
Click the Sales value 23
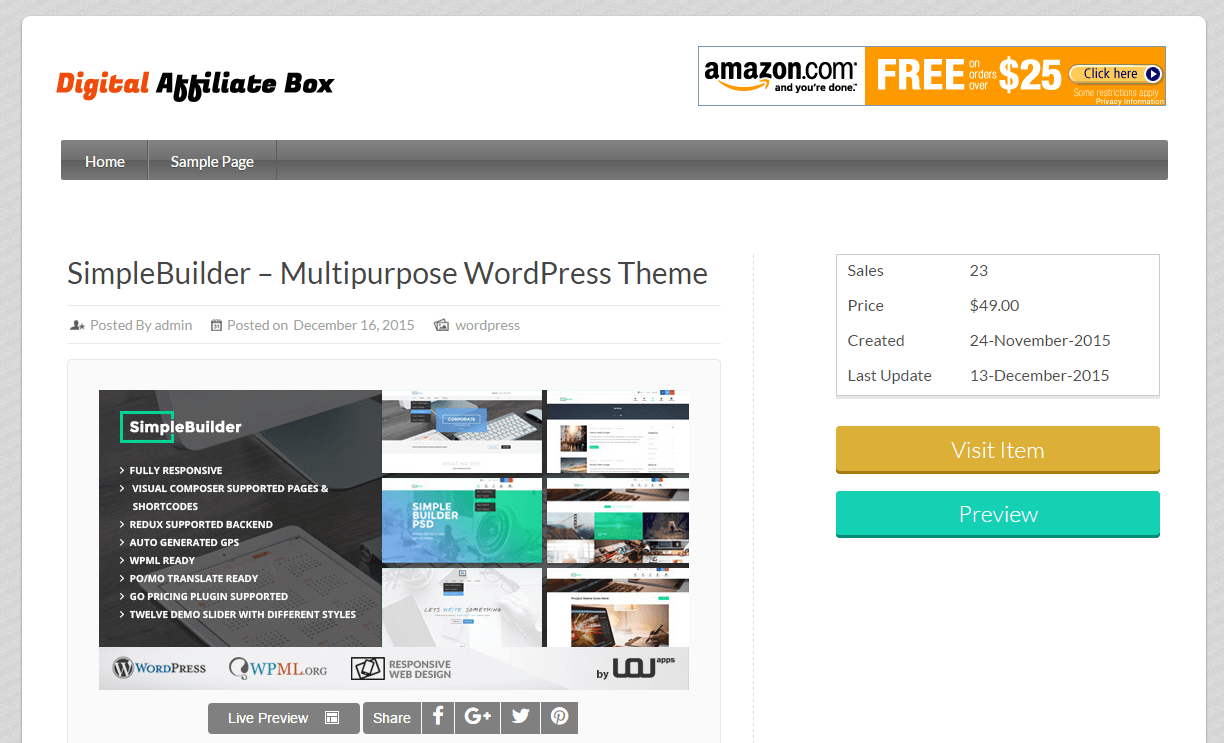[979, 270]
